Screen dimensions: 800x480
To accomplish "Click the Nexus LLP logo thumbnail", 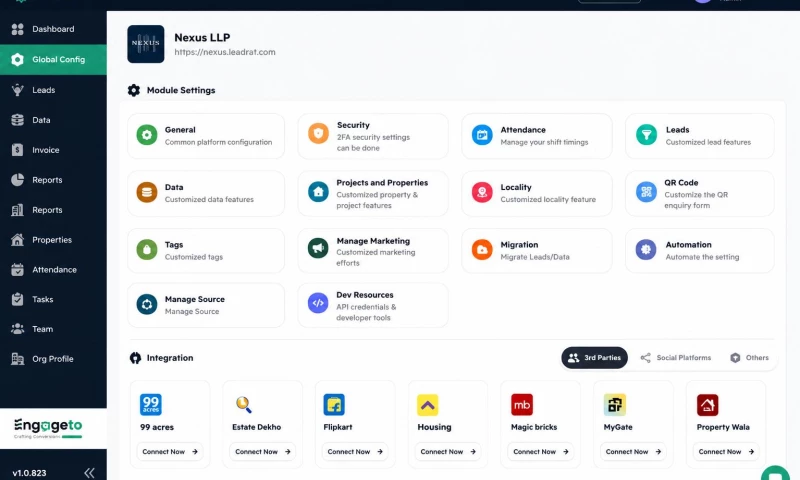I will coord(146,44).
